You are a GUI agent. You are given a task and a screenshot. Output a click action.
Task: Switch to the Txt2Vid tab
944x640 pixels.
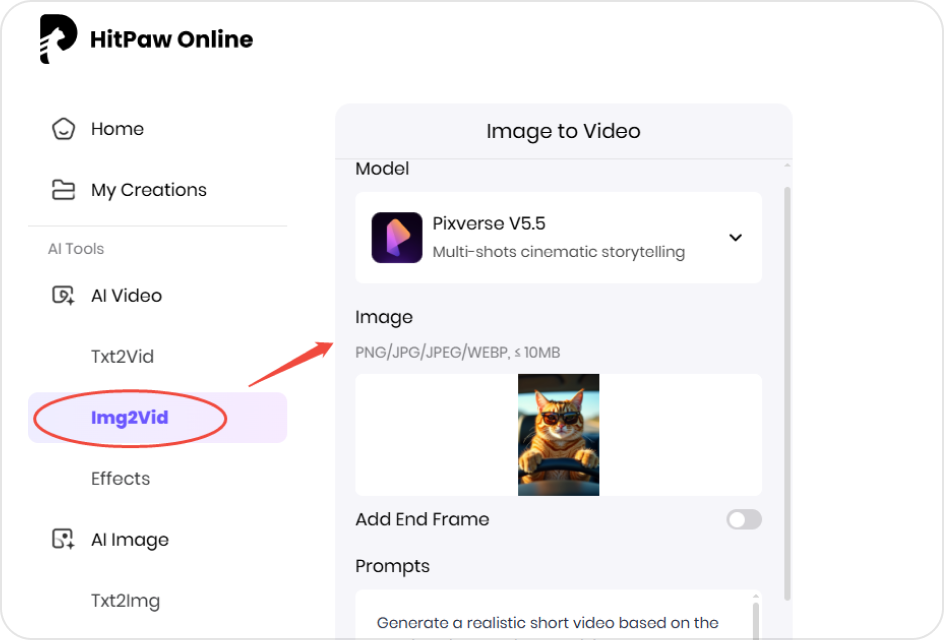124,356
